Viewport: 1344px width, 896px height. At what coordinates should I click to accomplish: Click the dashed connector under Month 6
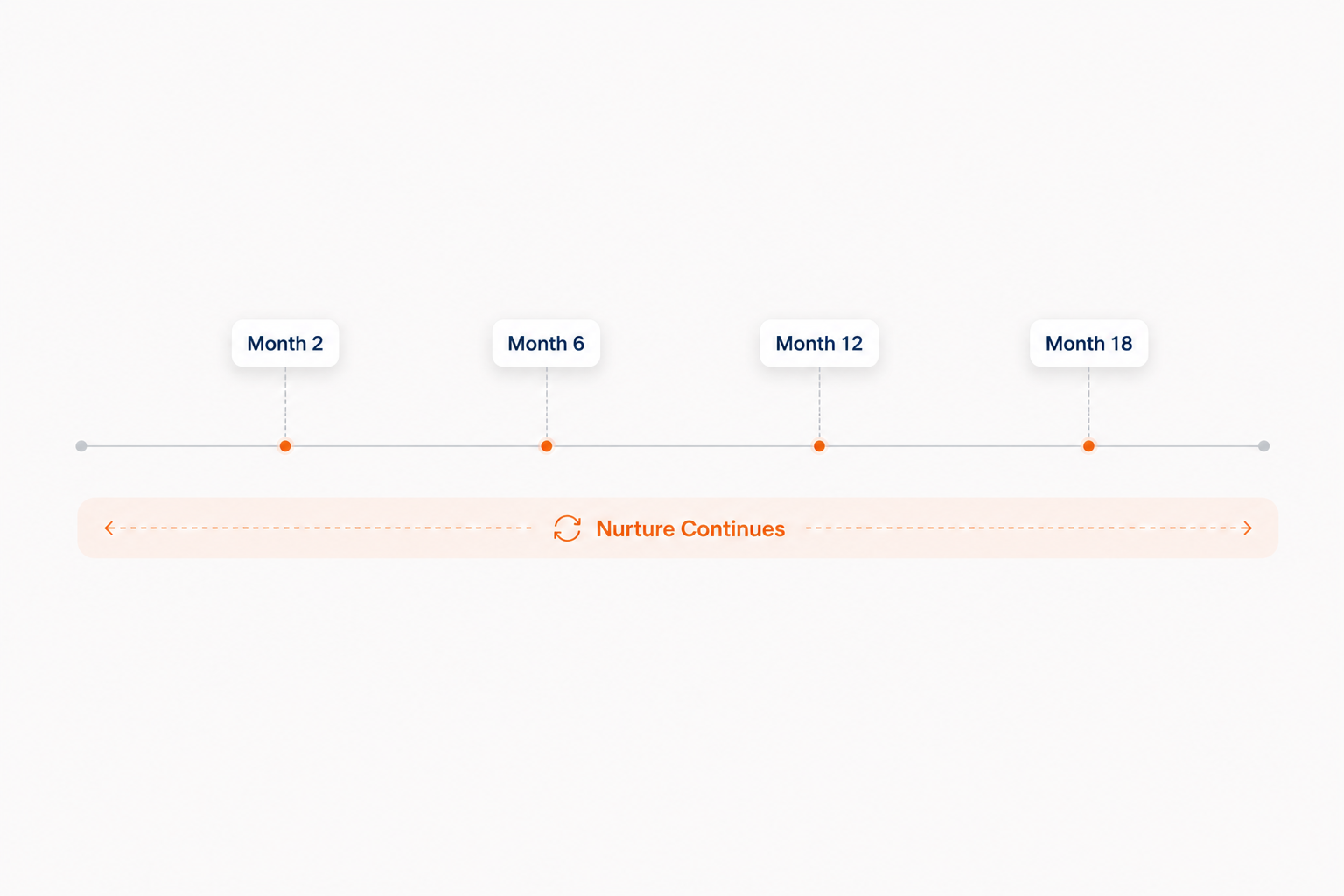547,403
